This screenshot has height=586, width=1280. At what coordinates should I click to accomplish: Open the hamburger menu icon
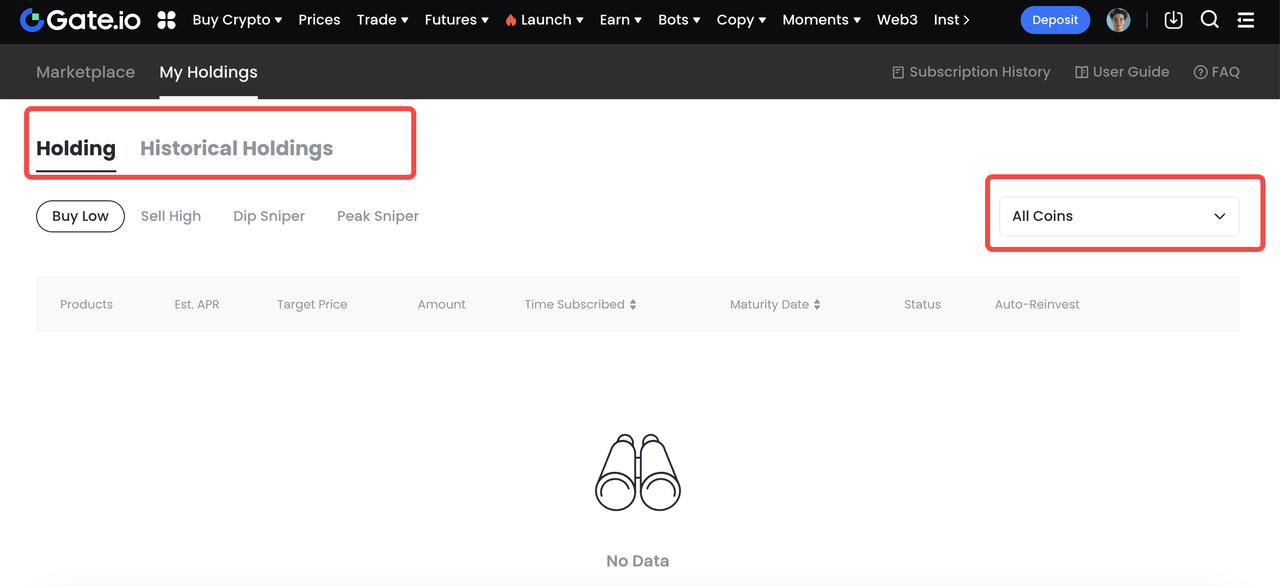(1245, 20)
